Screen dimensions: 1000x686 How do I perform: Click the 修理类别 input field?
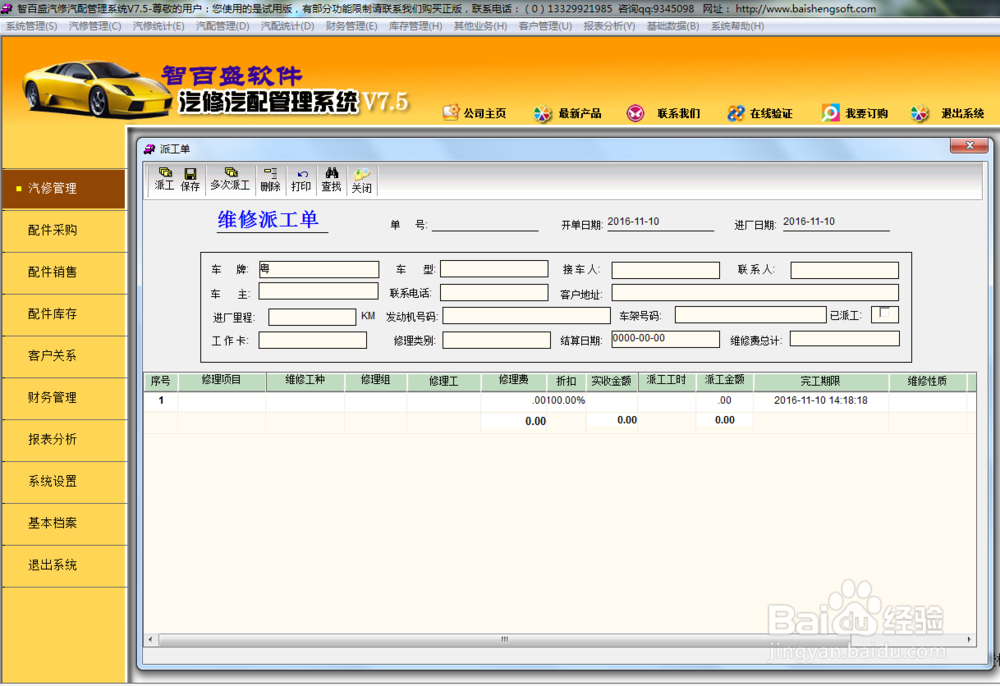[x=497, y=340]
